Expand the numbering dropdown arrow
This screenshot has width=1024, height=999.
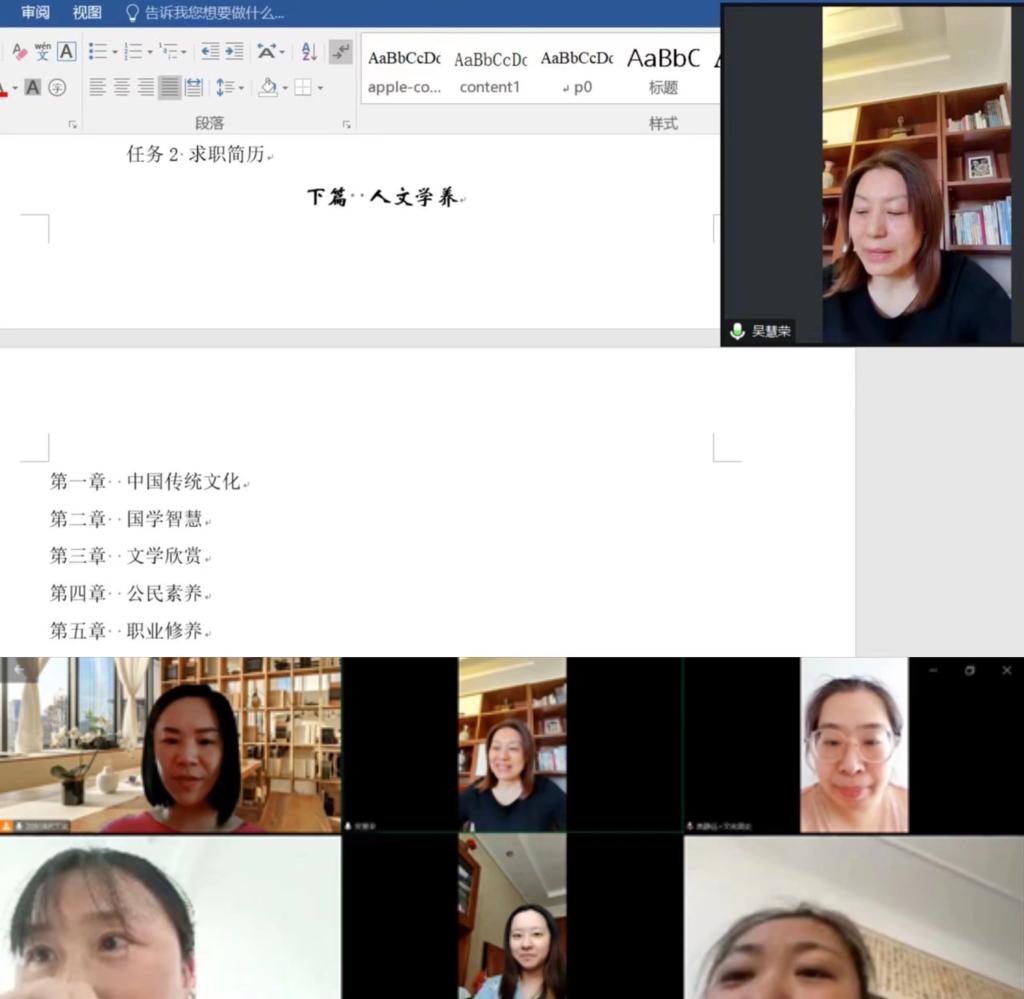pos(150,52)
